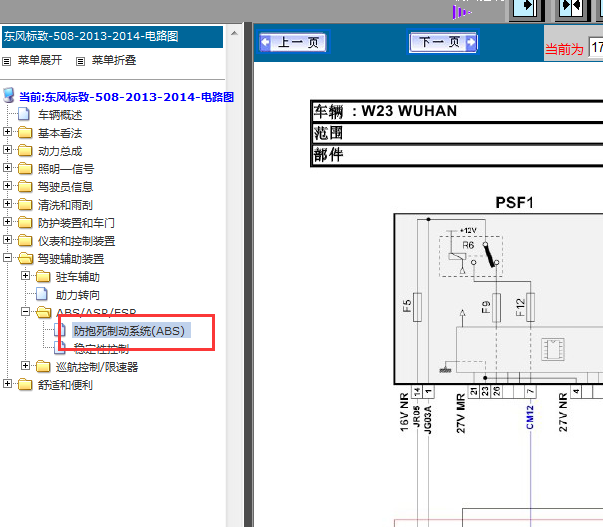Screen dimensions: 603x527
Task: Click the 当前:东风标致-508-2013-2014-电路图 root link
Action: [x=127, y=97]
